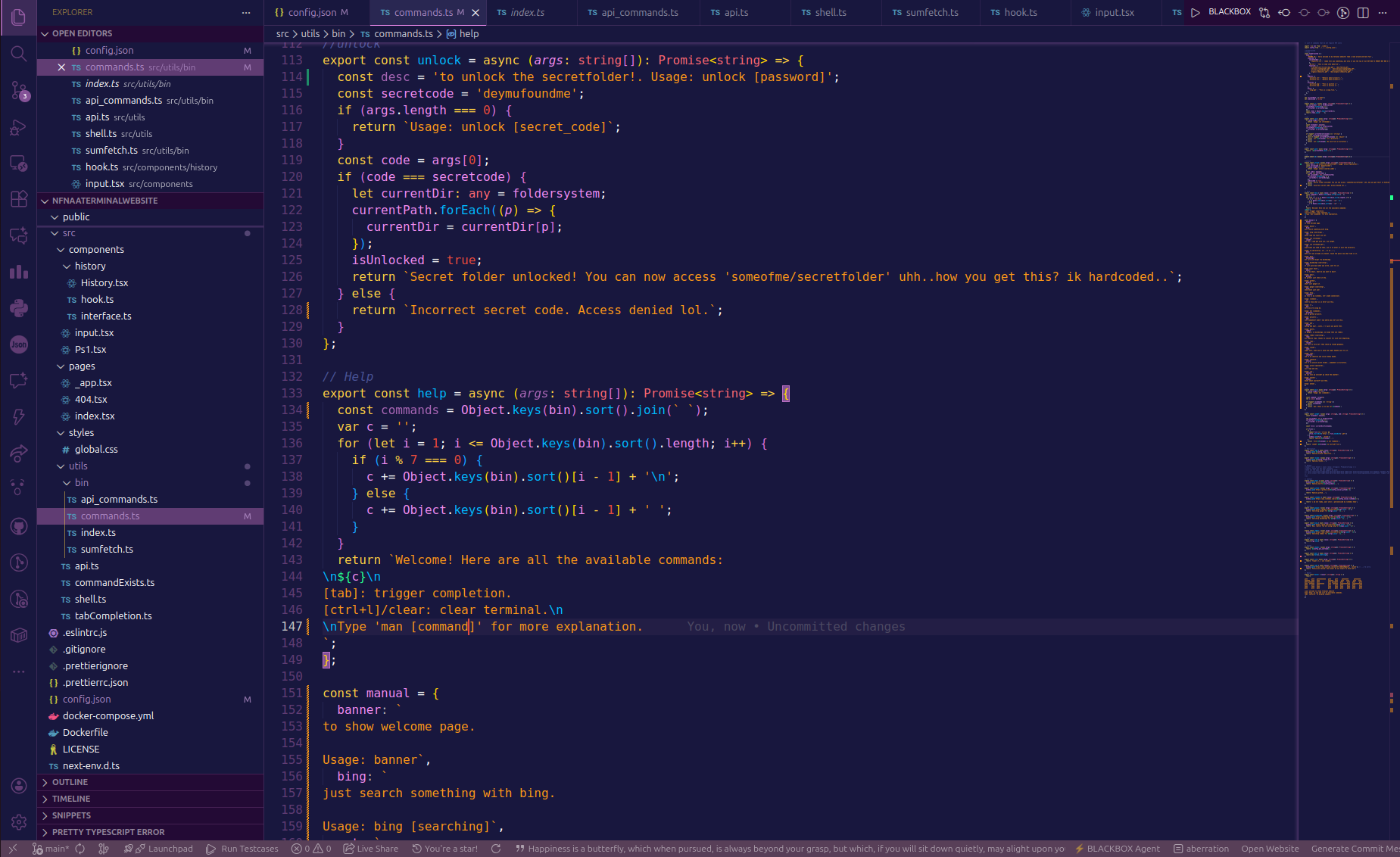Click the BLACKBOX Agent status button
Viewport: 1400px width, 857px height.
[x=1118, y=849]
